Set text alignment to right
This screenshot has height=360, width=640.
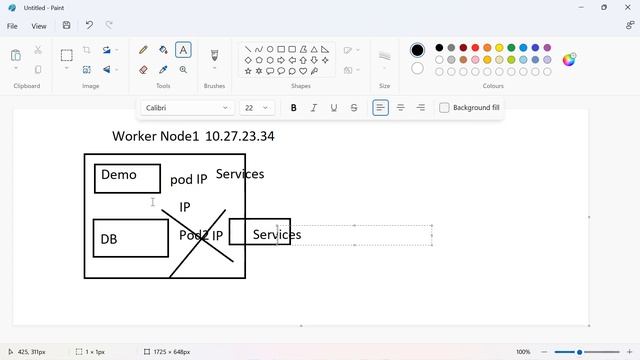pyautogui.click(x=420, y=108)
